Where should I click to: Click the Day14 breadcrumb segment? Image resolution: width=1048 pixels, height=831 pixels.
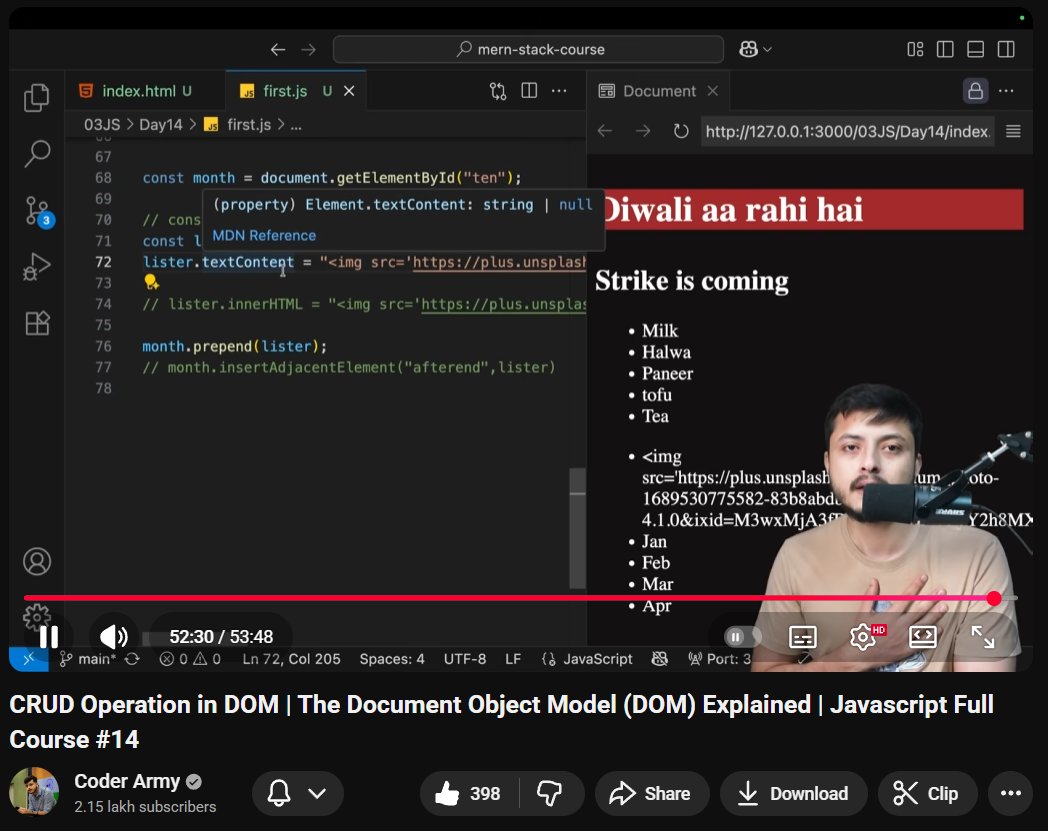[x=160, y=125]
